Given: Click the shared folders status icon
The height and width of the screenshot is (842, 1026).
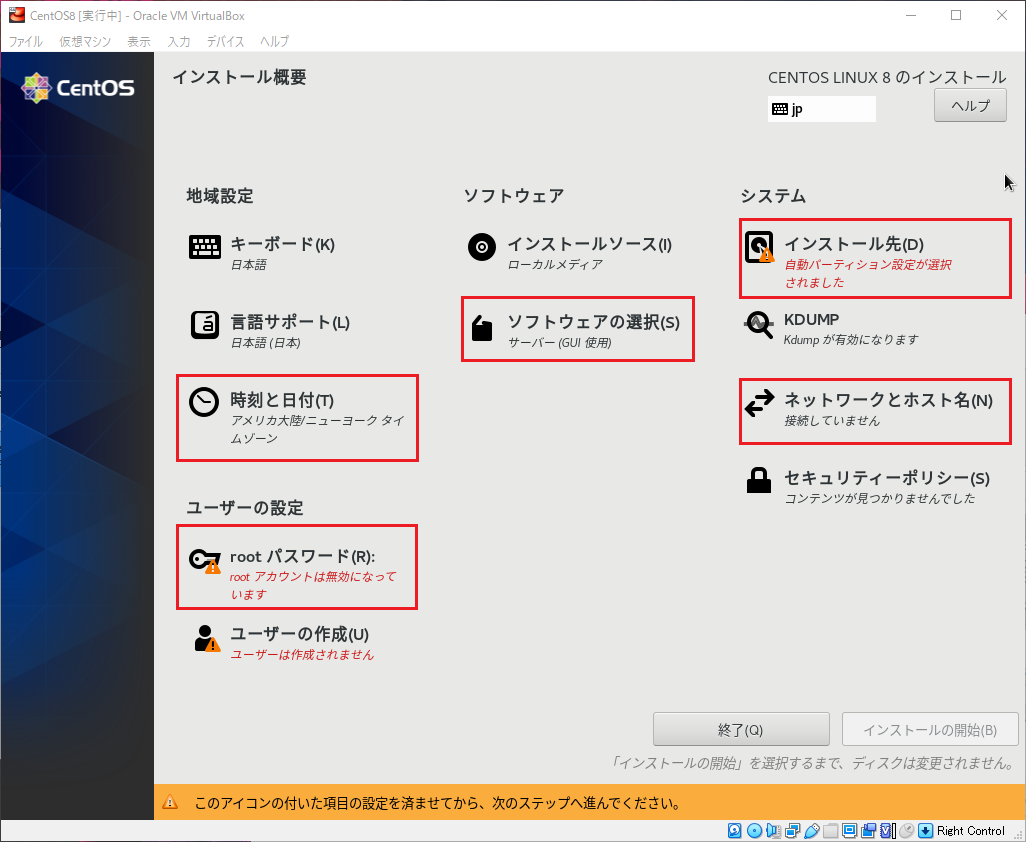Looking at the screenshot, I should pos(830,830).
